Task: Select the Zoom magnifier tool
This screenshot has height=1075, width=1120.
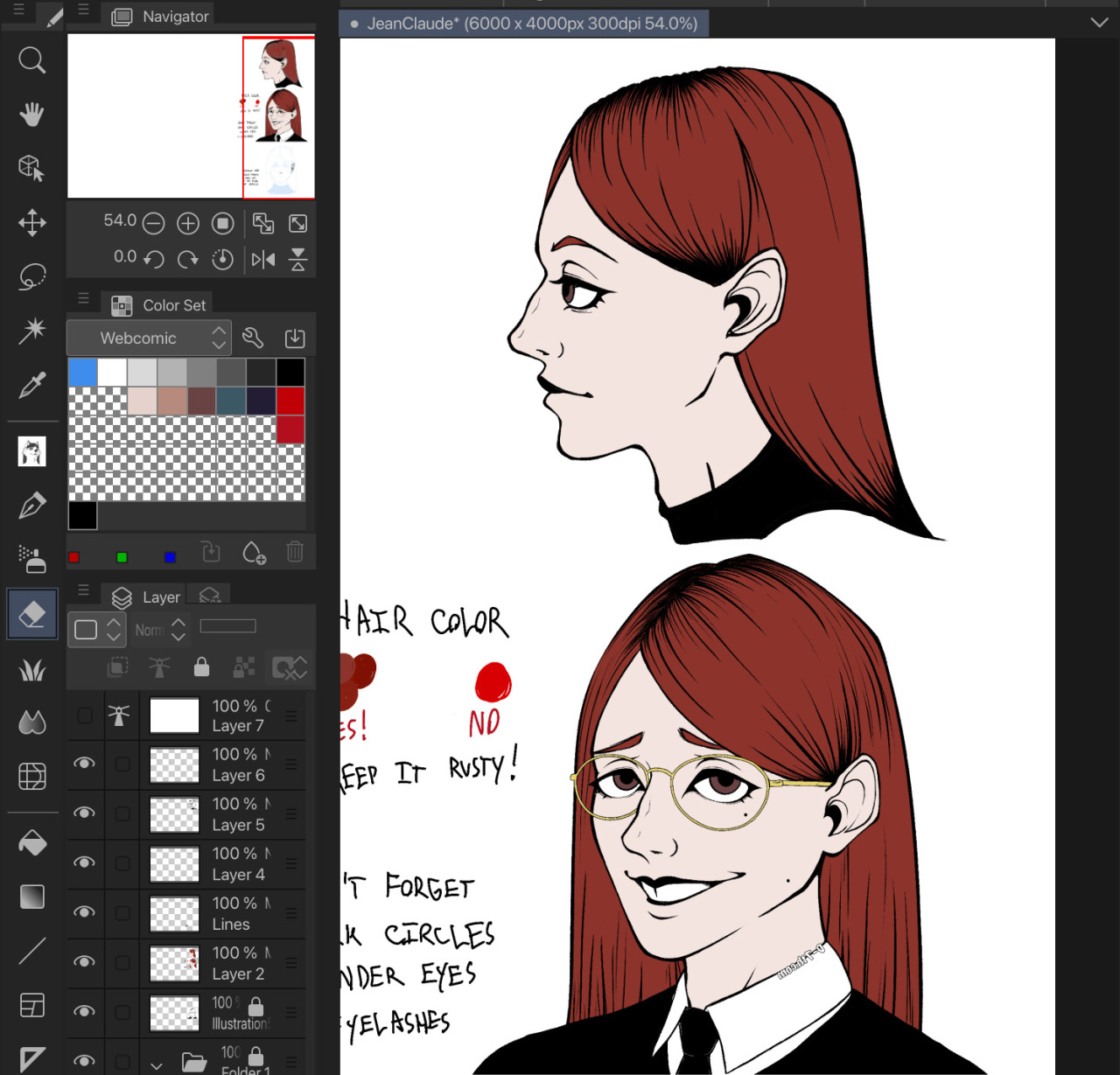Action: [32, 60]
